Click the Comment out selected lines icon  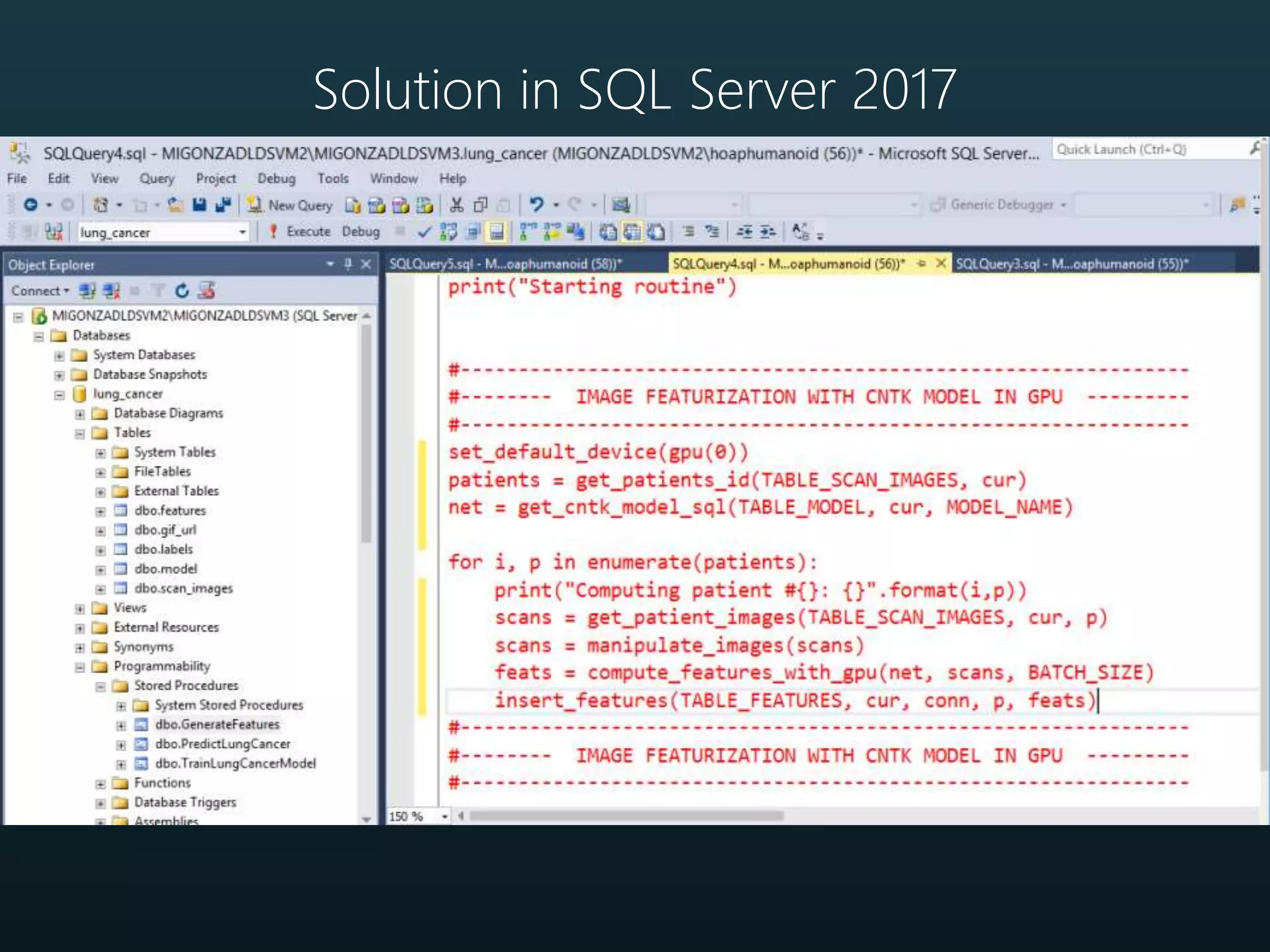click(x=688, y=232)
